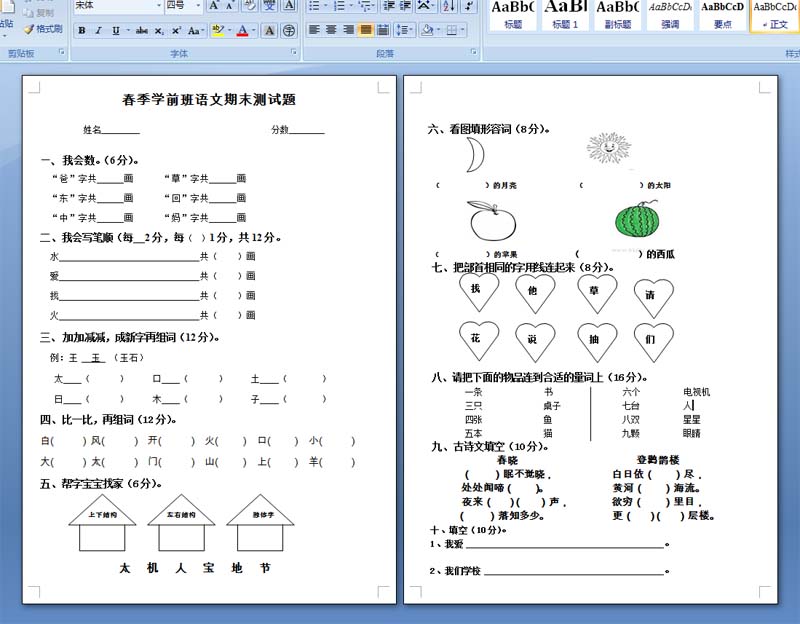The width and height of the screenshot is (800, 624).
Task: Click the Copy (复制) button
Action: (x=39, y=12)
